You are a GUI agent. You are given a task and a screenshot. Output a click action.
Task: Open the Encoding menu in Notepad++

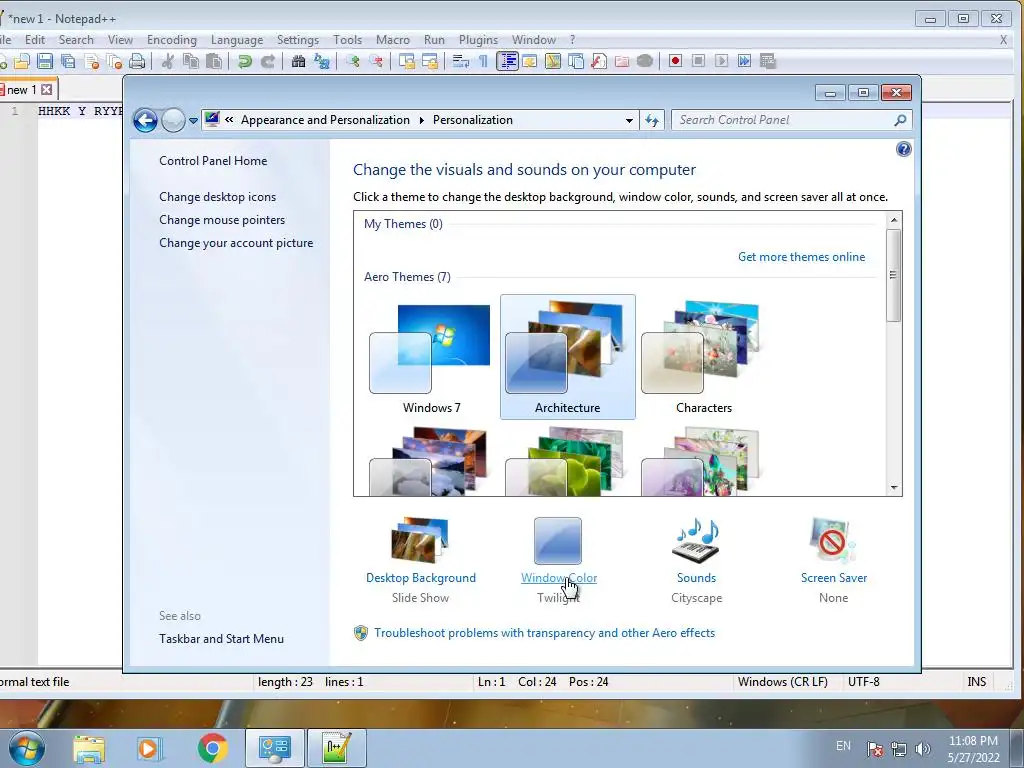pos(172,40)
